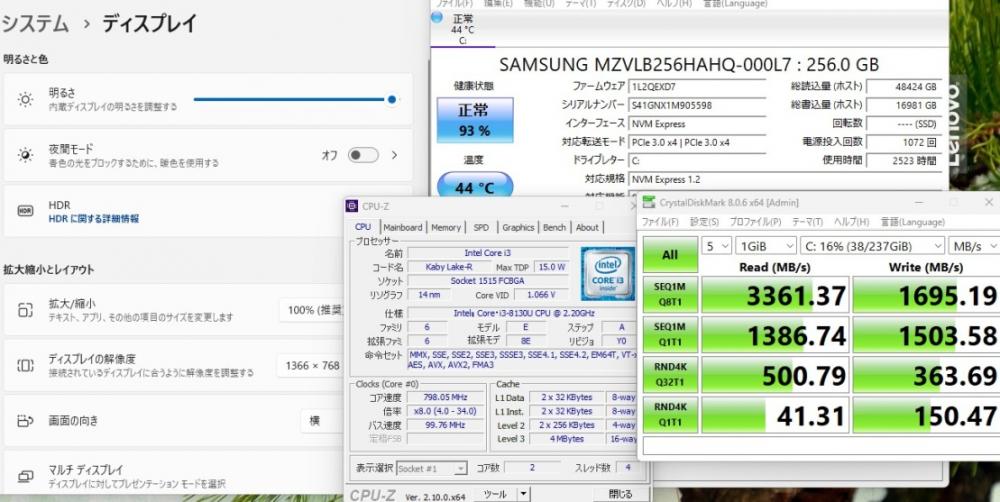Click the 1695.19 sequential write result
The height and width of the screenshot is (502, 1000).
click(926, 295)
